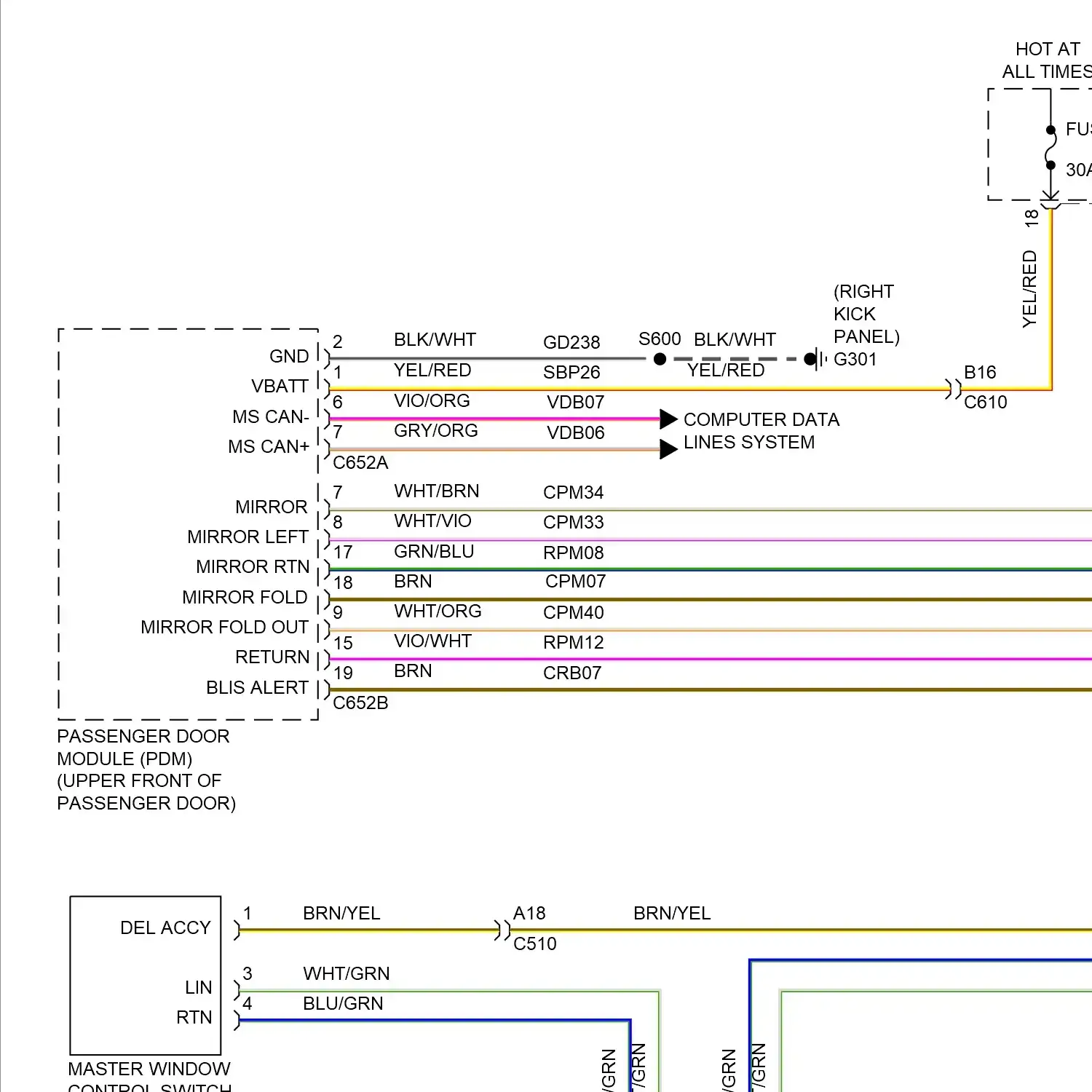Click the MS CAN+ data arrowhead
This screenshot has height=1092, width=1092.
668,449
